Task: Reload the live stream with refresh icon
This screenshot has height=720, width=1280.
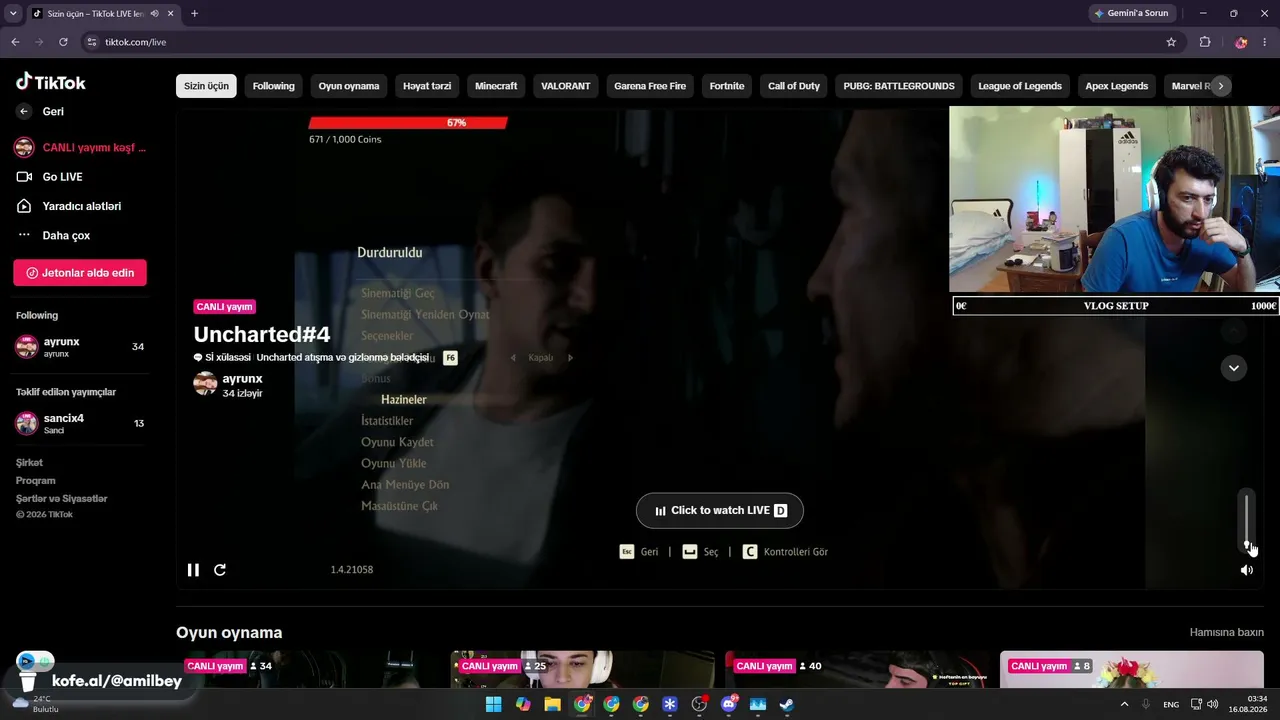Action: click(220, 570)
